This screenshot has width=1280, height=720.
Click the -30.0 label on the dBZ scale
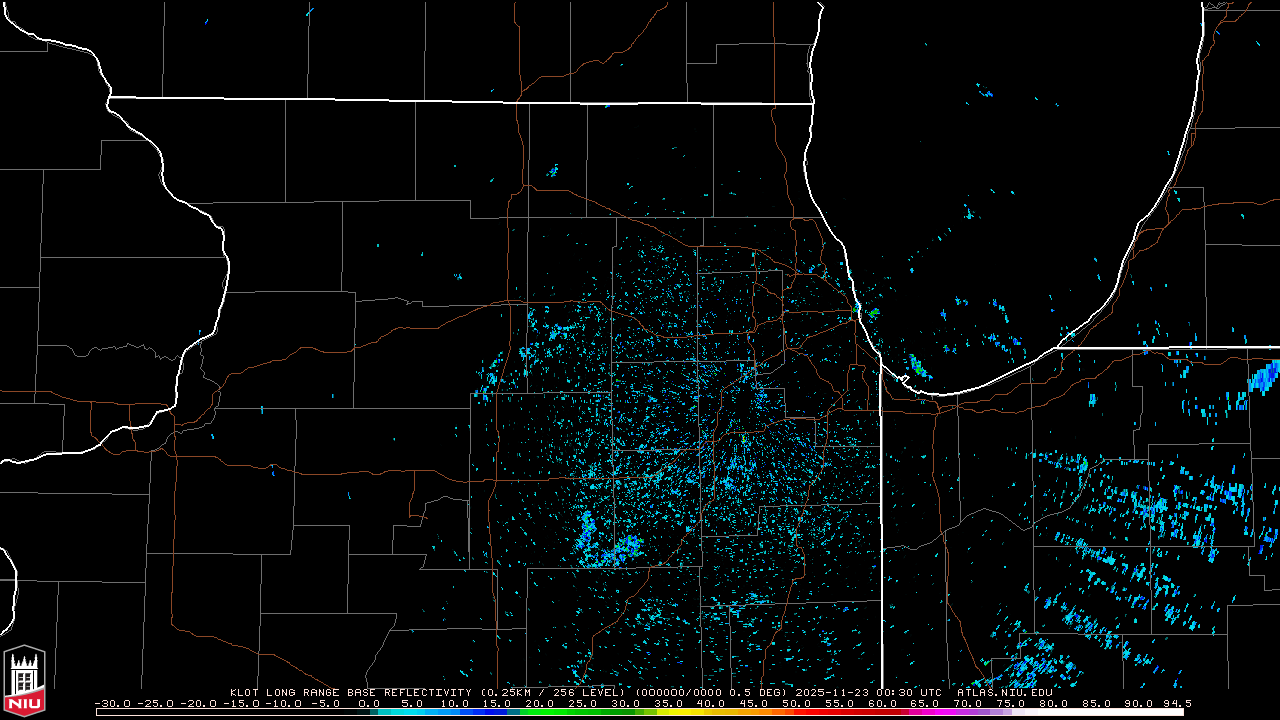coord(112,703)
